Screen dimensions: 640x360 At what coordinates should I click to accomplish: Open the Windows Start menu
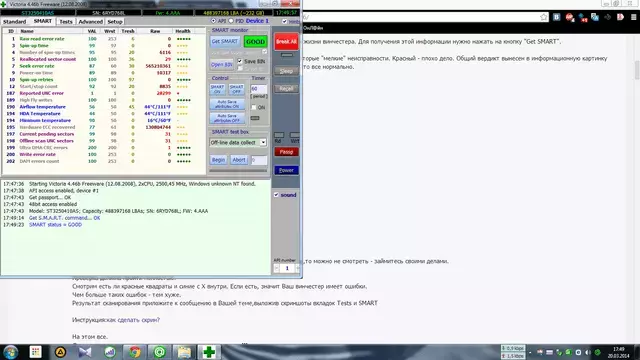pyautogui.click(x=11, y=352)
